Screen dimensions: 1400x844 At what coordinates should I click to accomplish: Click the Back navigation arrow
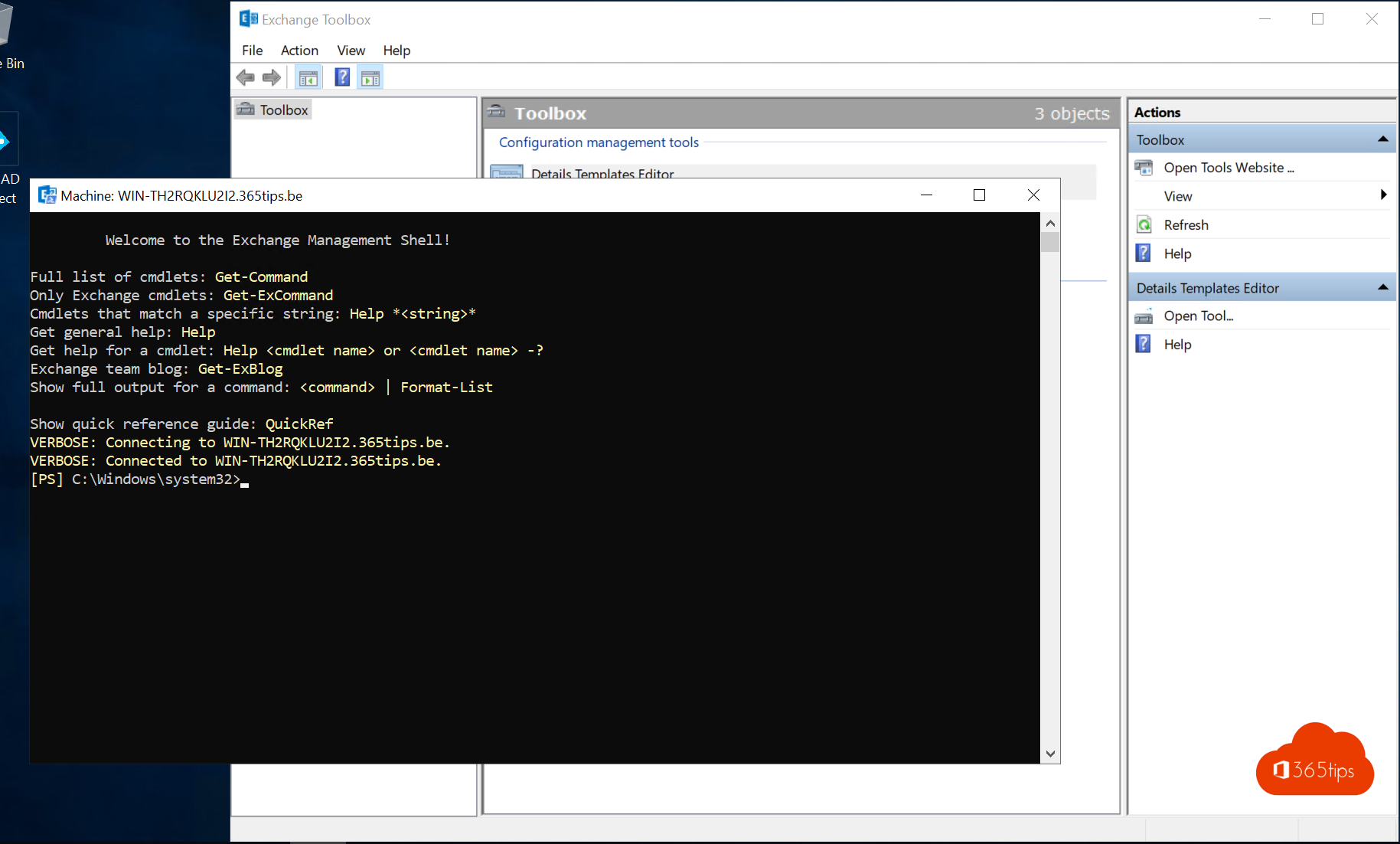[245, 77]
